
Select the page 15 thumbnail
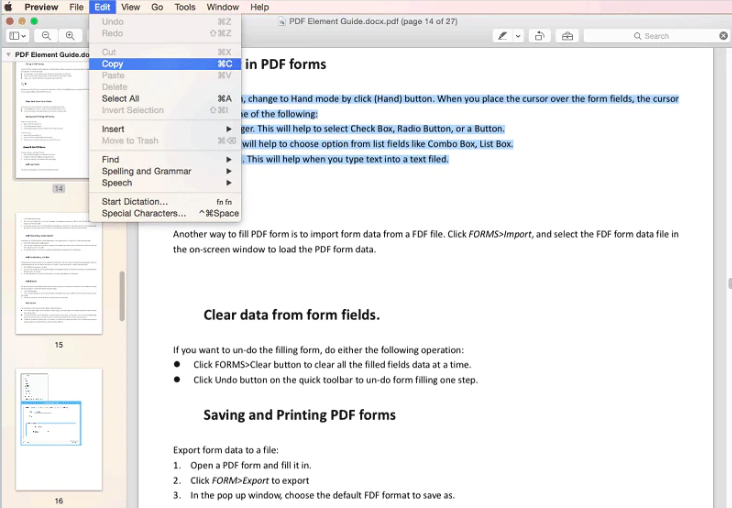tap(59, 274)
